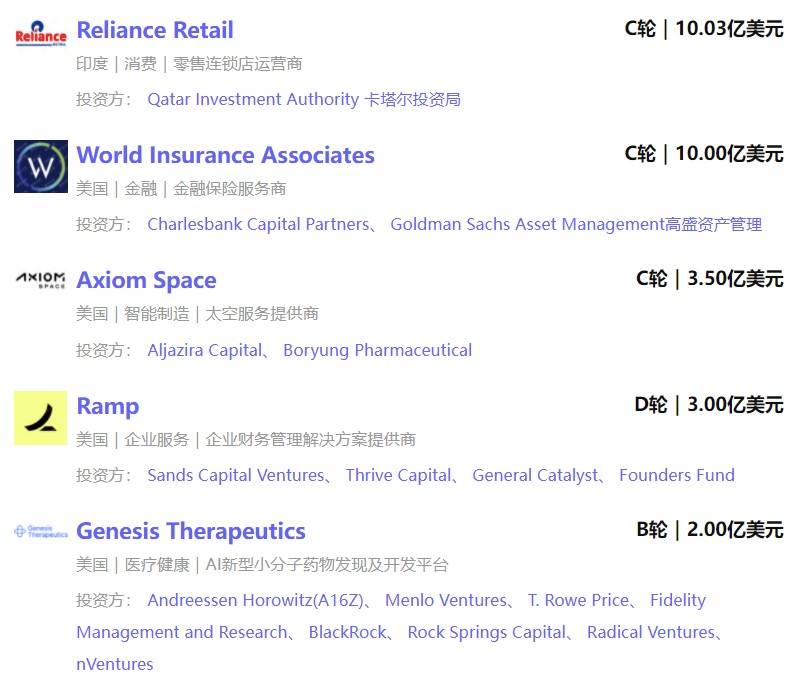
Task: Open Boryung Pharmaceutical investor page
Action: (x=377, y=350)
